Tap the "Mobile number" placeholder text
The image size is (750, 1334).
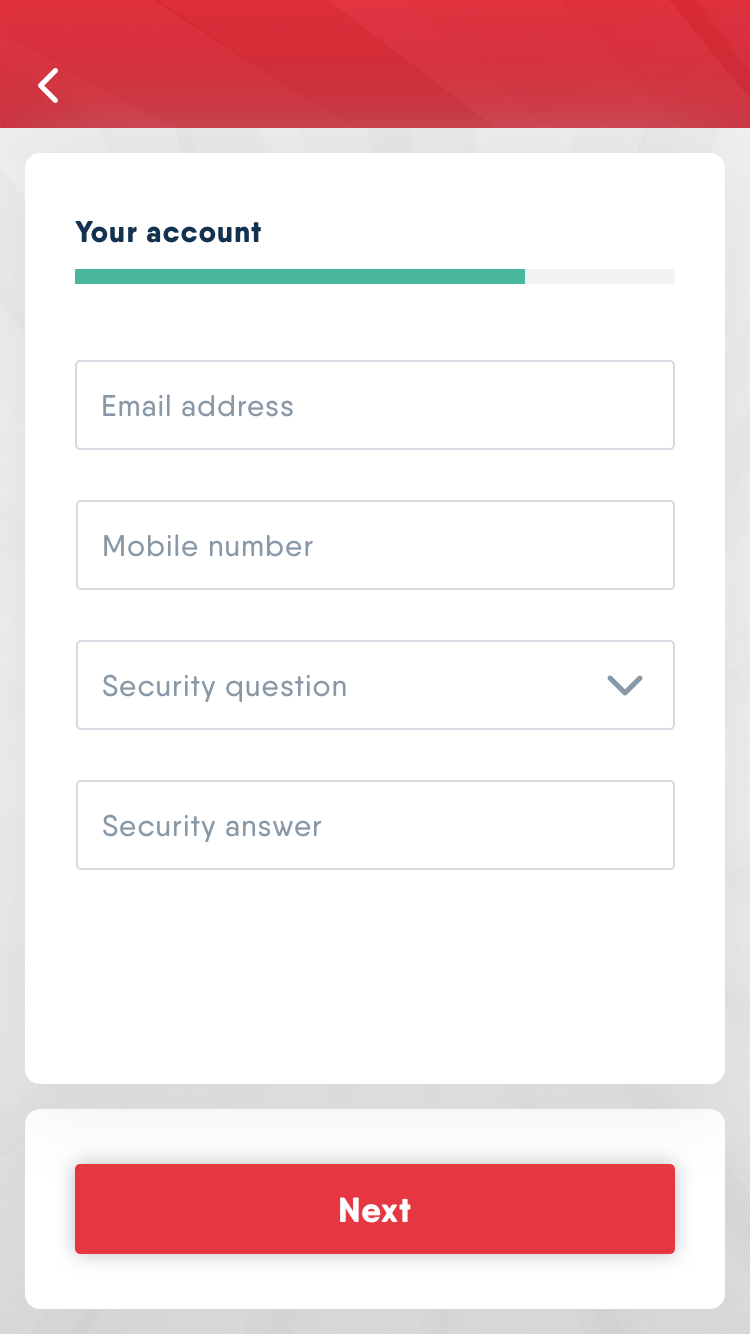(208, 546)
